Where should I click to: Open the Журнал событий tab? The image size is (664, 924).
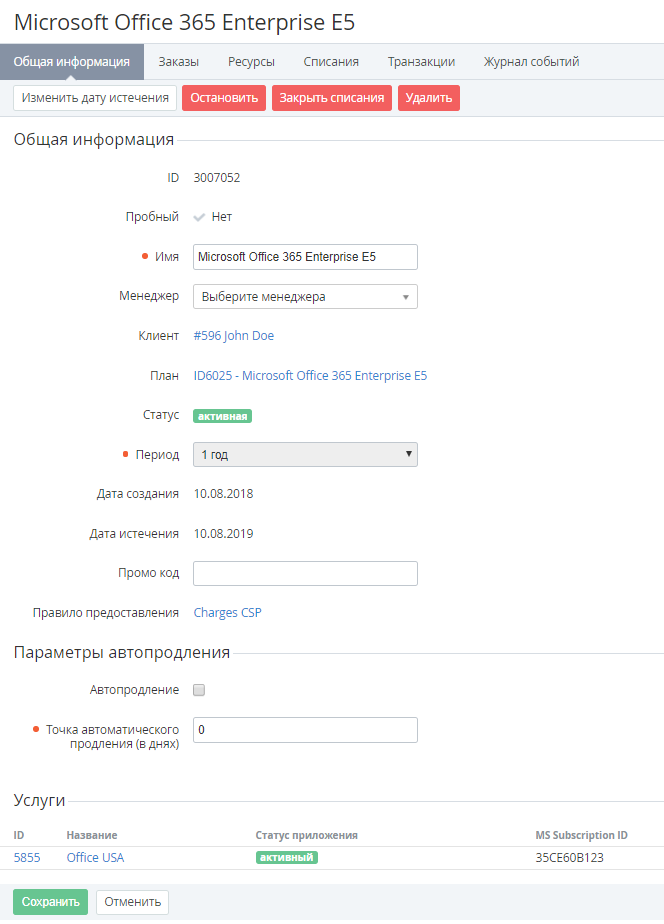coord(531,62)
